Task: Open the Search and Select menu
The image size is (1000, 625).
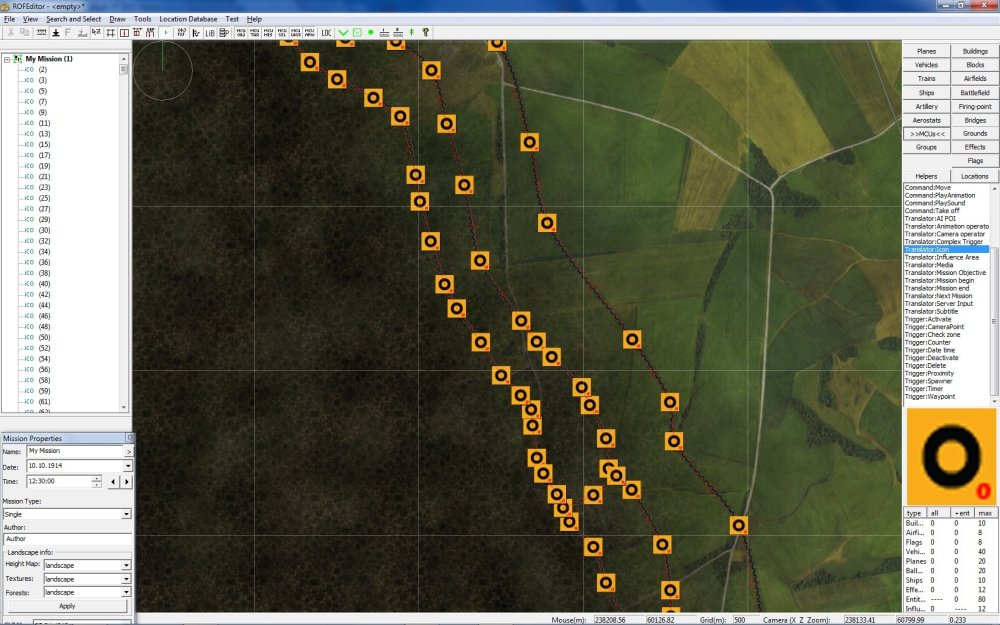Action: (74, 19)
